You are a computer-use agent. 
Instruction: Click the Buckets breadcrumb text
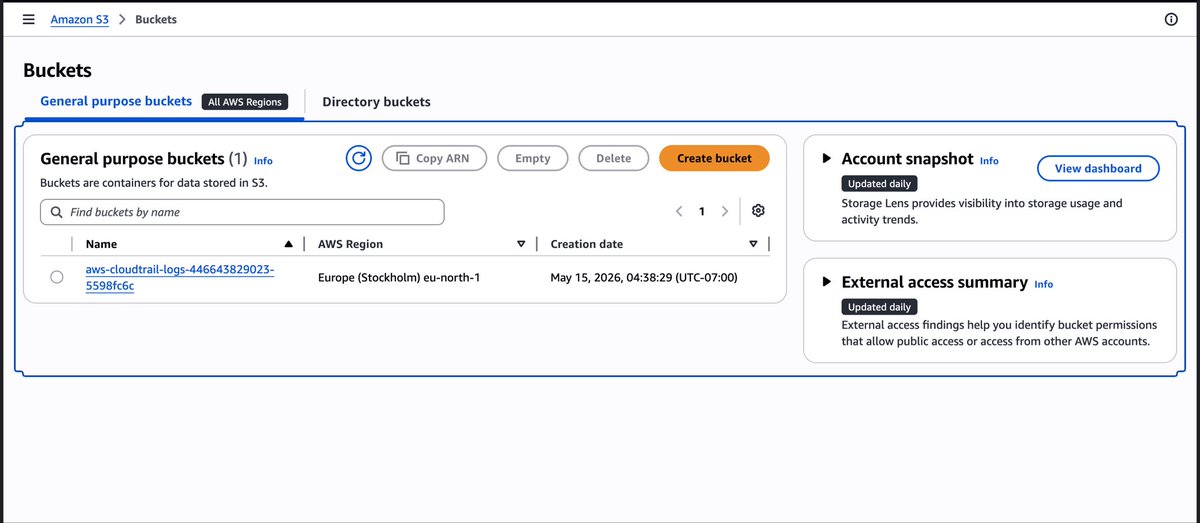156,19
